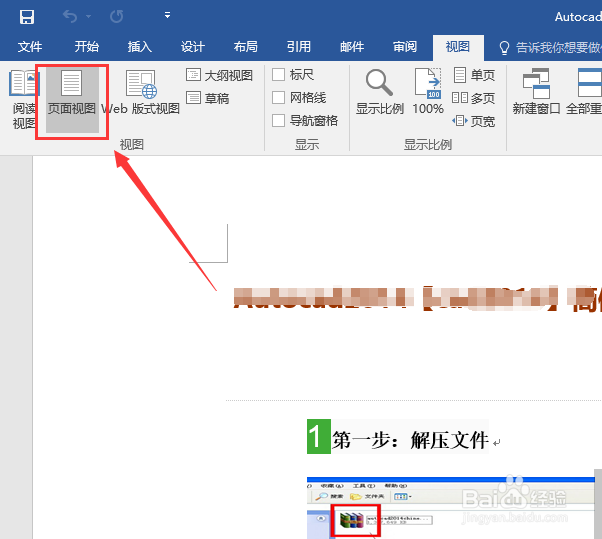Image resolution: width=602 pixels, height=539 pixels.
Task: Switch to the 设计 ribbon tab
Action: pyautogui.click(x=193, y=47)
